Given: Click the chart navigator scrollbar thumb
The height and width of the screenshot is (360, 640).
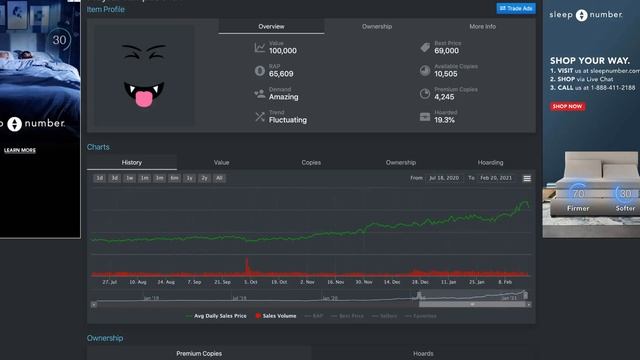Looking at the screenshot, I should (x=472, y=304).
